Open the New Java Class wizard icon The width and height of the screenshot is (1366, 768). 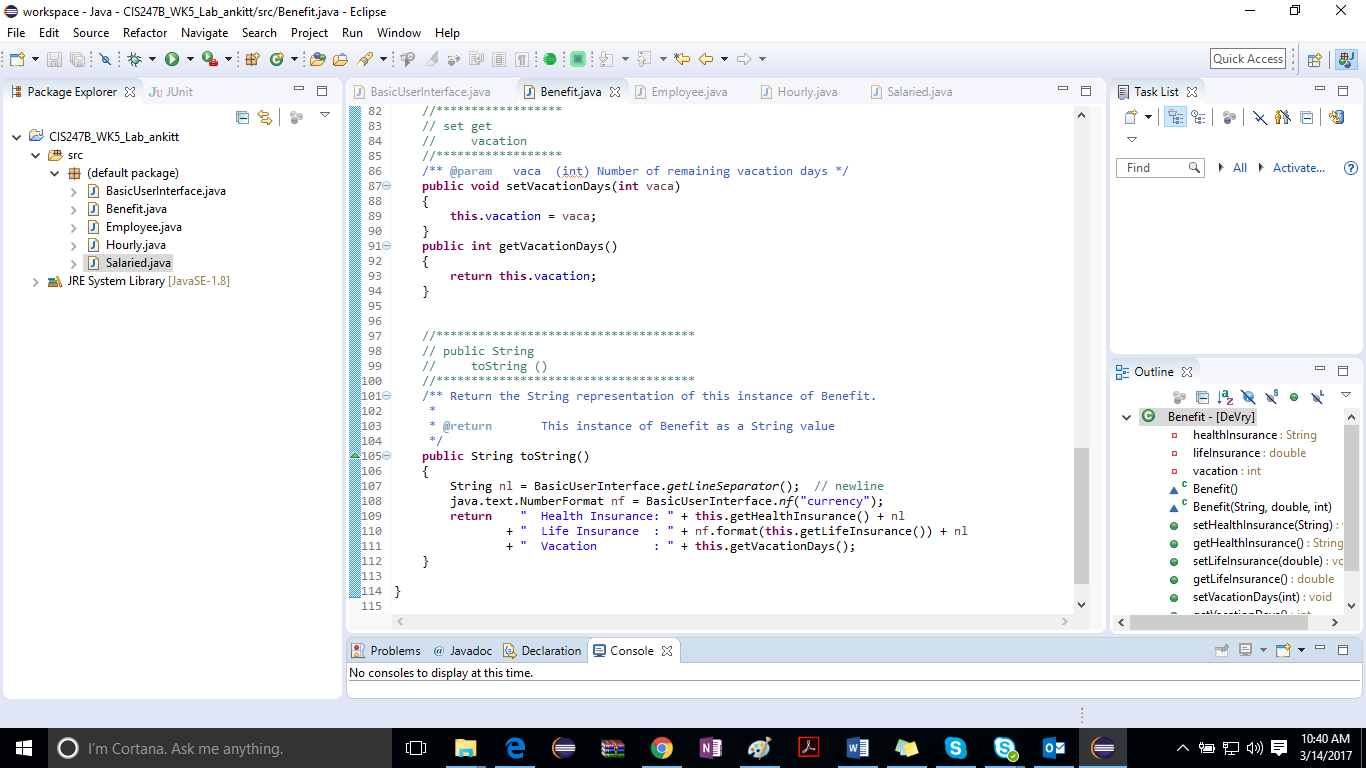(276, 59)
